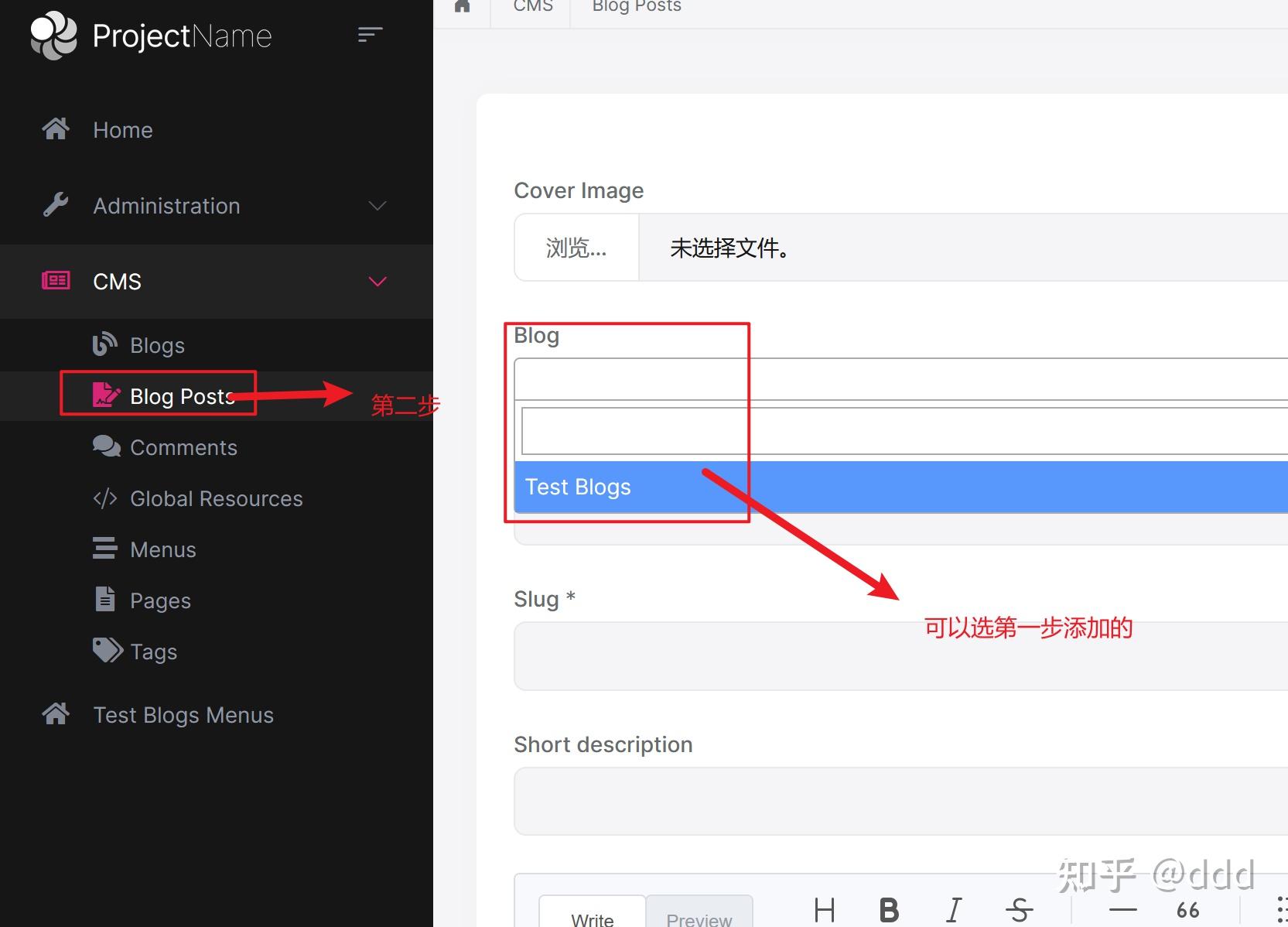Apply bold formatting in the editor toolbar

888,910
